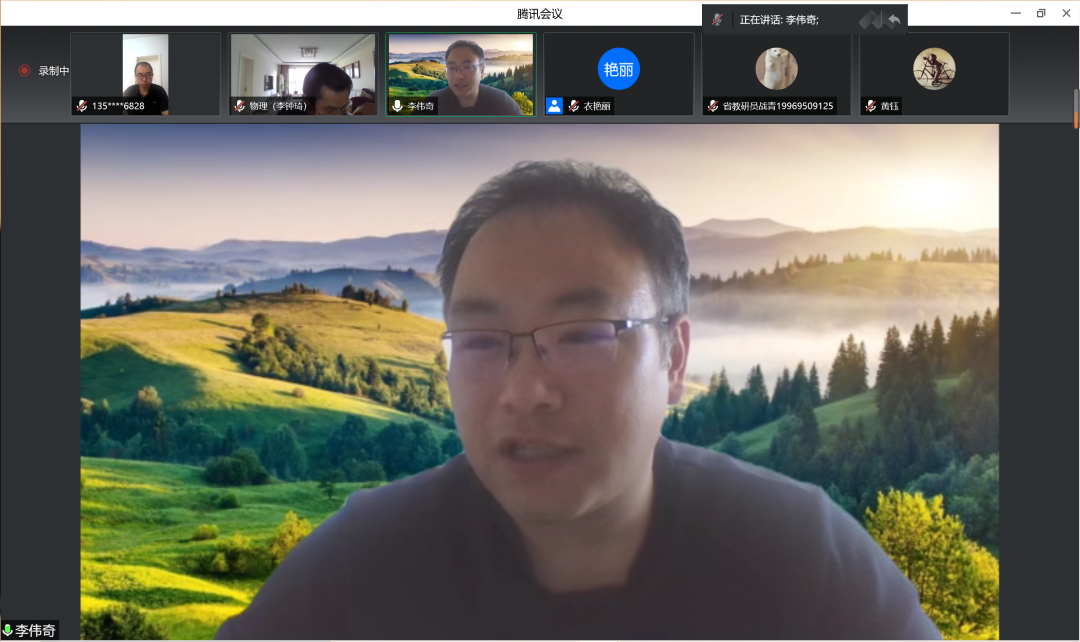
Task: Click muted mic icon beside 黄钰
Action: (871, 106)
